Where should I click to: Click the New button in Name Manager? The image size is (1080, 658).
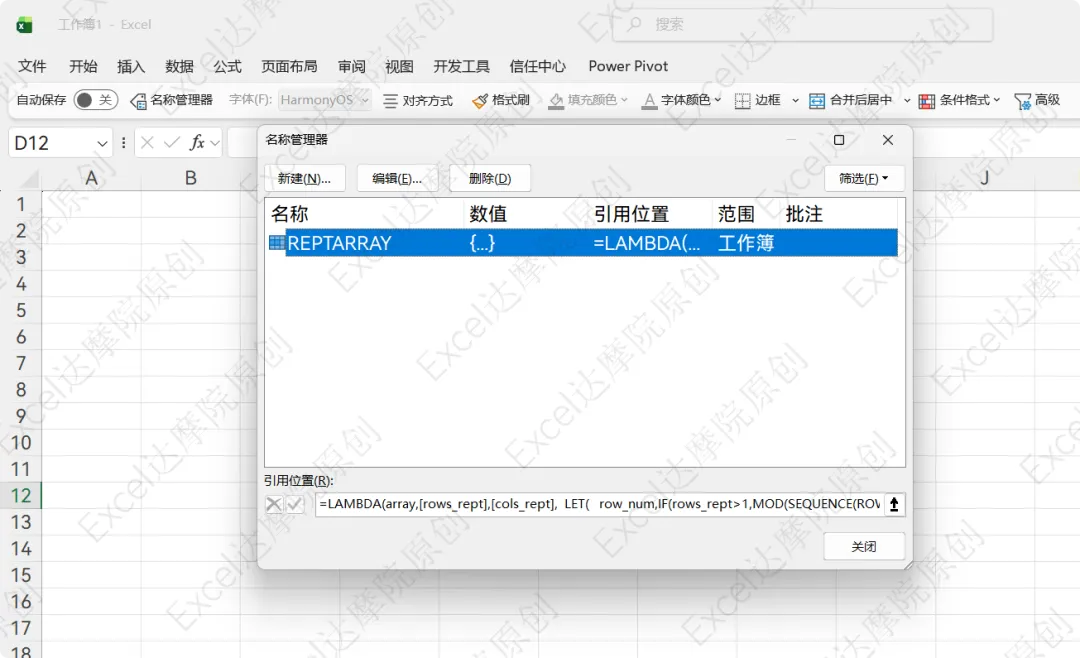click(x=304, y=178)
